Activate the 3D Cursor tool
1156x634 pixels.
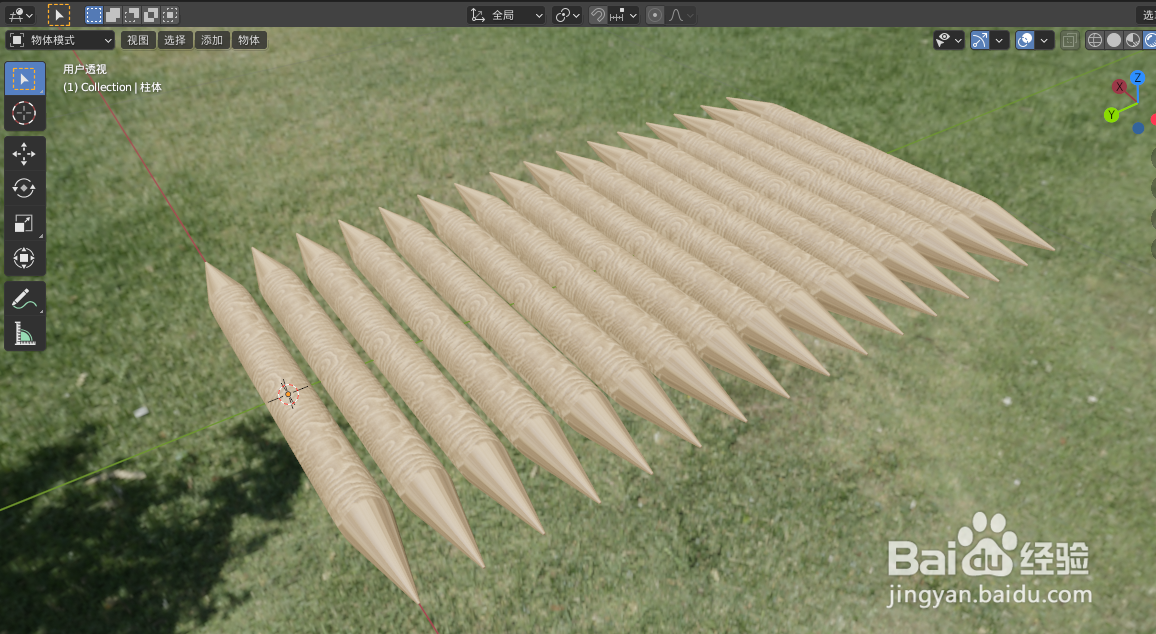[x=24, y=113]
